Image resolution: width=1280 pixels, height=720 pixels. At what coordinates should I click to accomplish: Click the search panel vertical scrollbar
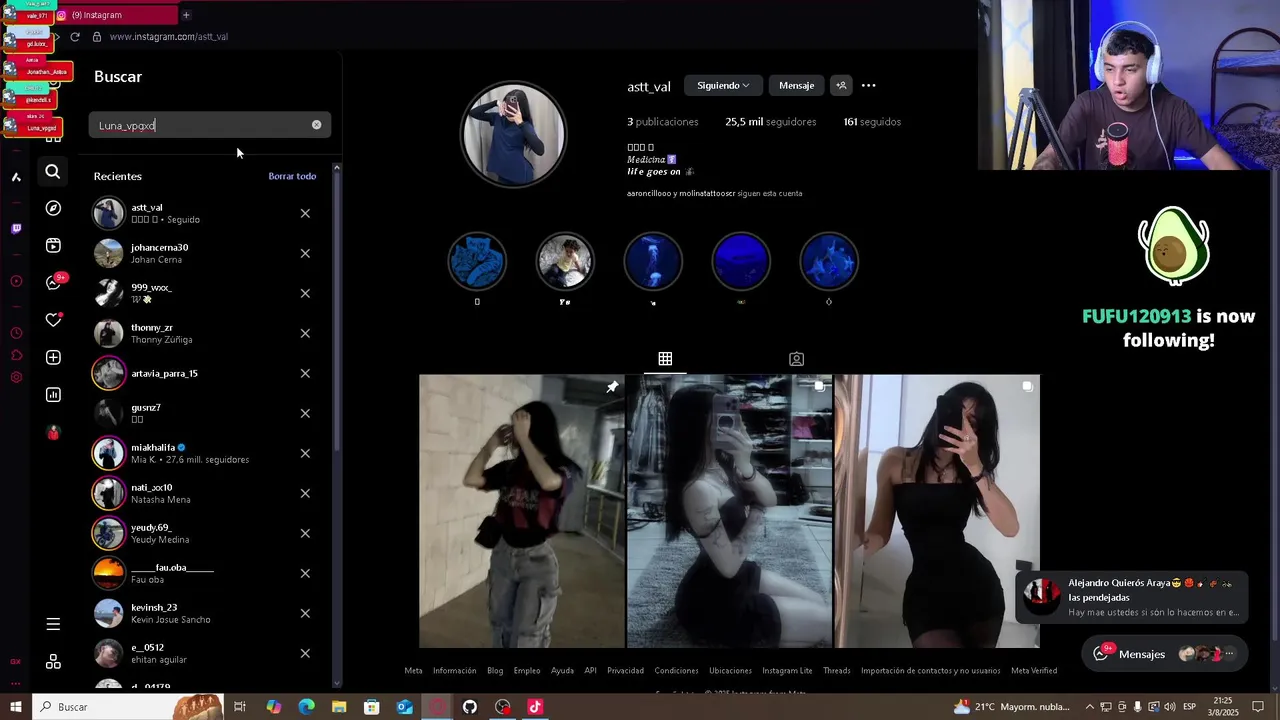coord(337,310)
